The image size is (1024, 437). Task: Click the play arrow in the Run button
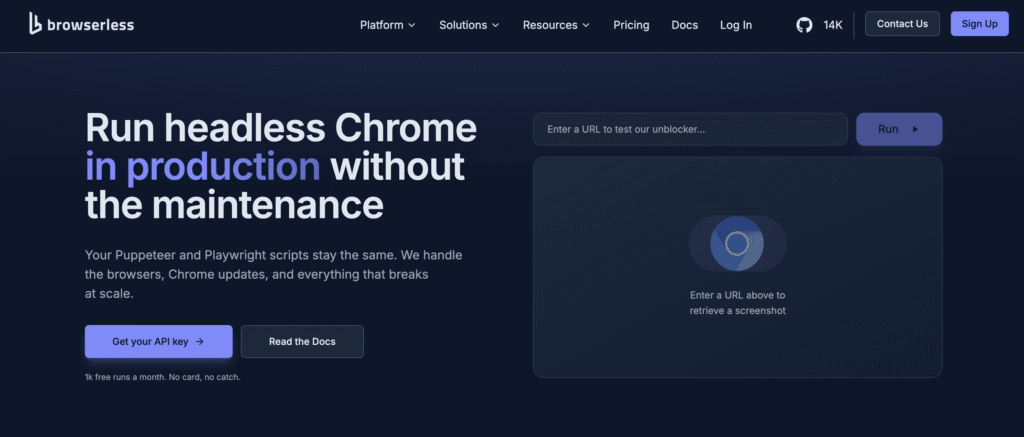point(916,129)
